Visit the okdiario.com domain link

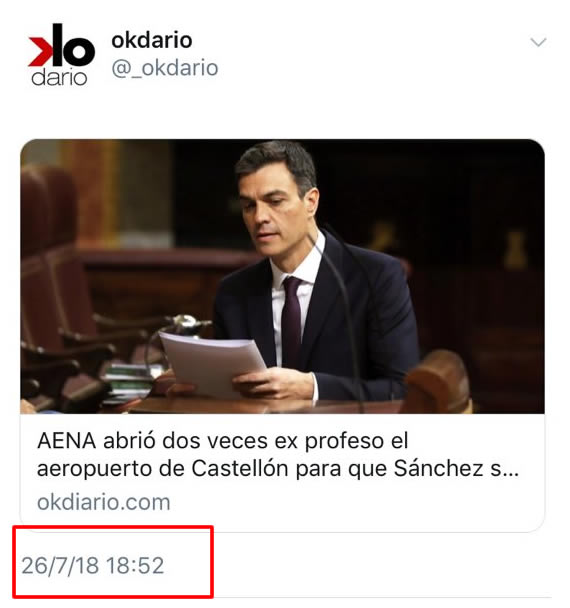[104, 503]
